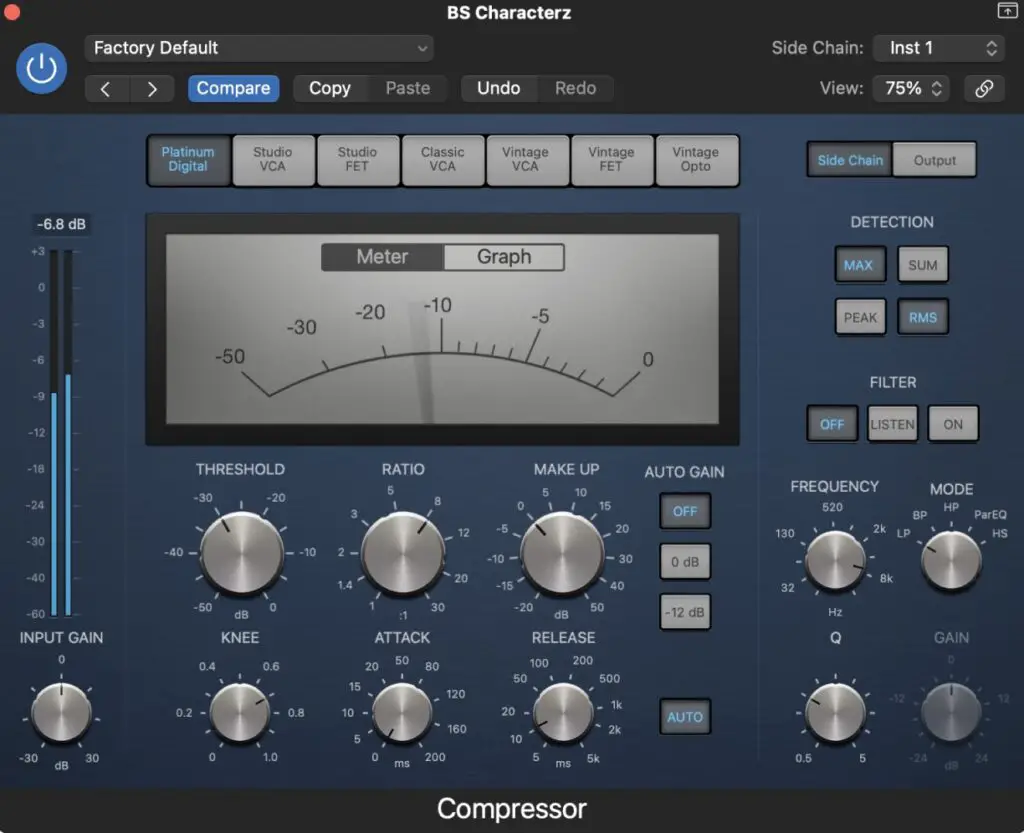Open the Factory Default preset menu
Screen dimensions: 1024x833
[x=258, y=47]
